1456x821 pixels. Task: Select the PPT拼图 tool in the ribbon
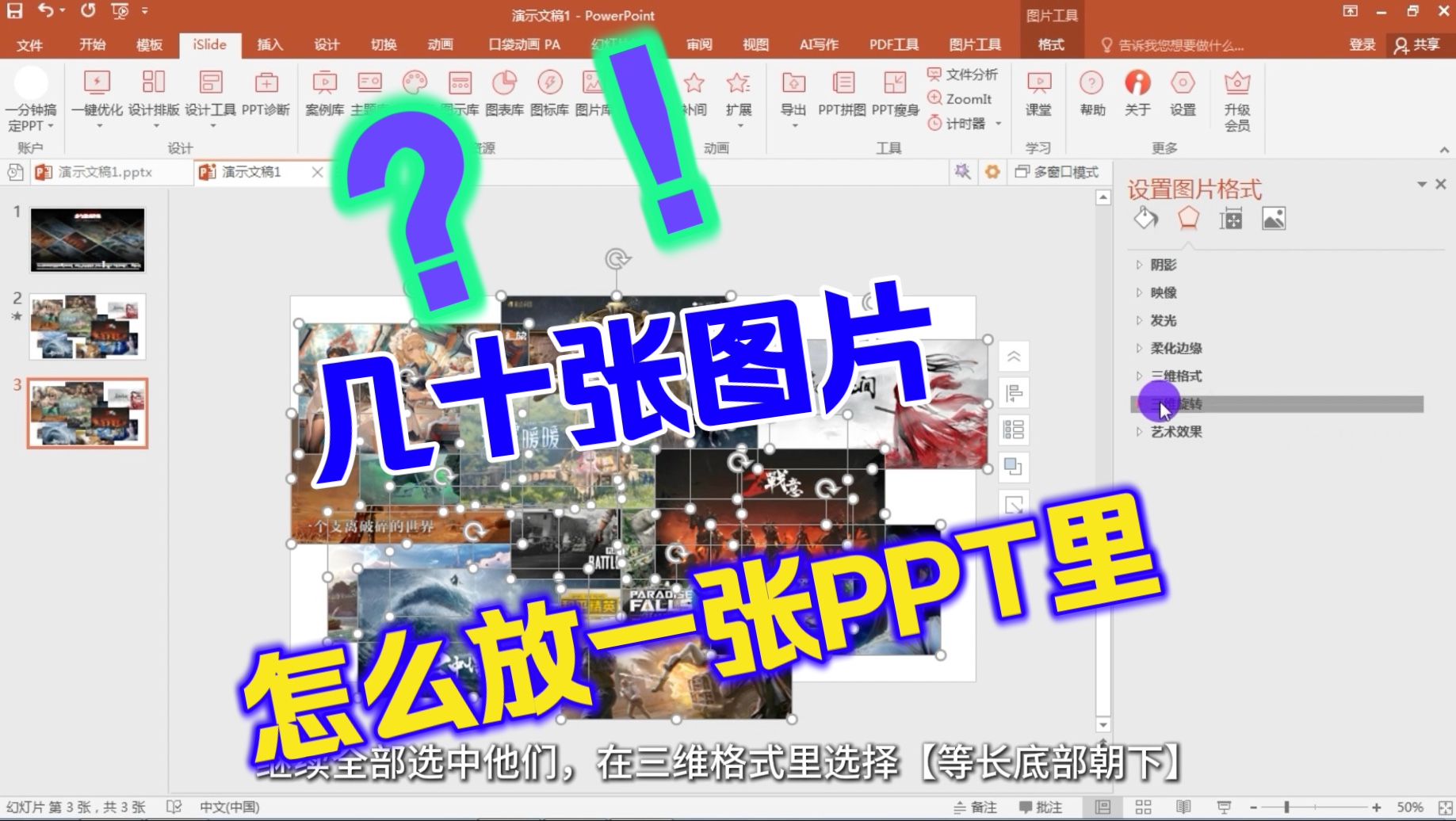click(843, 97)
